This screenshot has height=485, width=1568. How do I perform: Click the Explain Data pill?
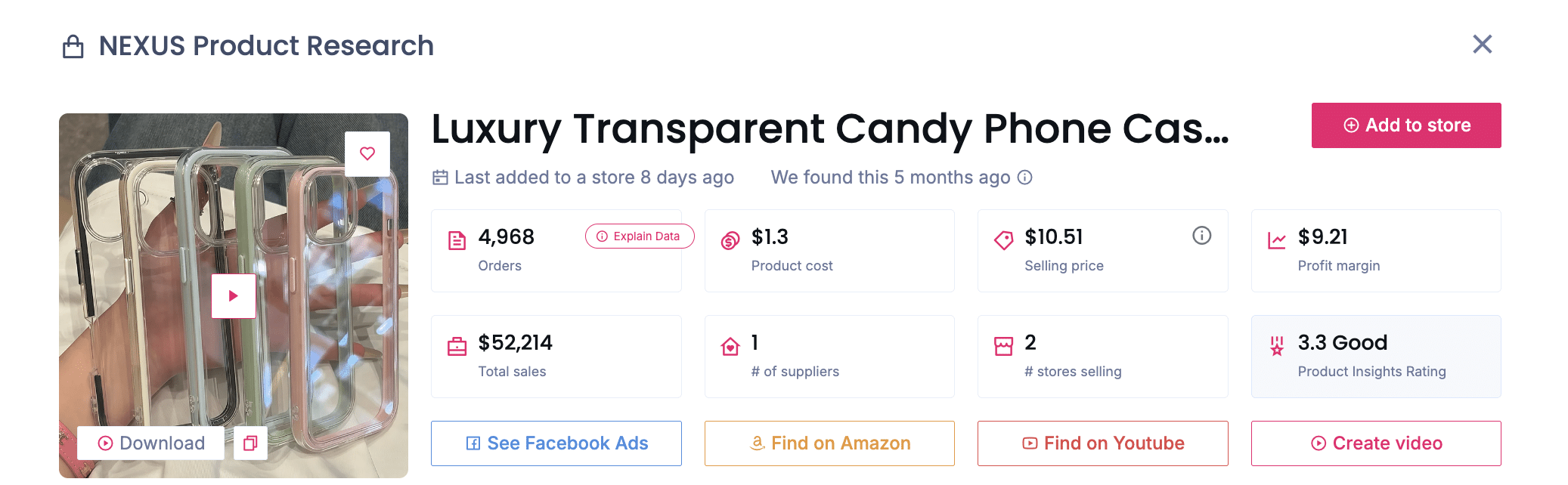pyautogui.click(x=639, y=236)
